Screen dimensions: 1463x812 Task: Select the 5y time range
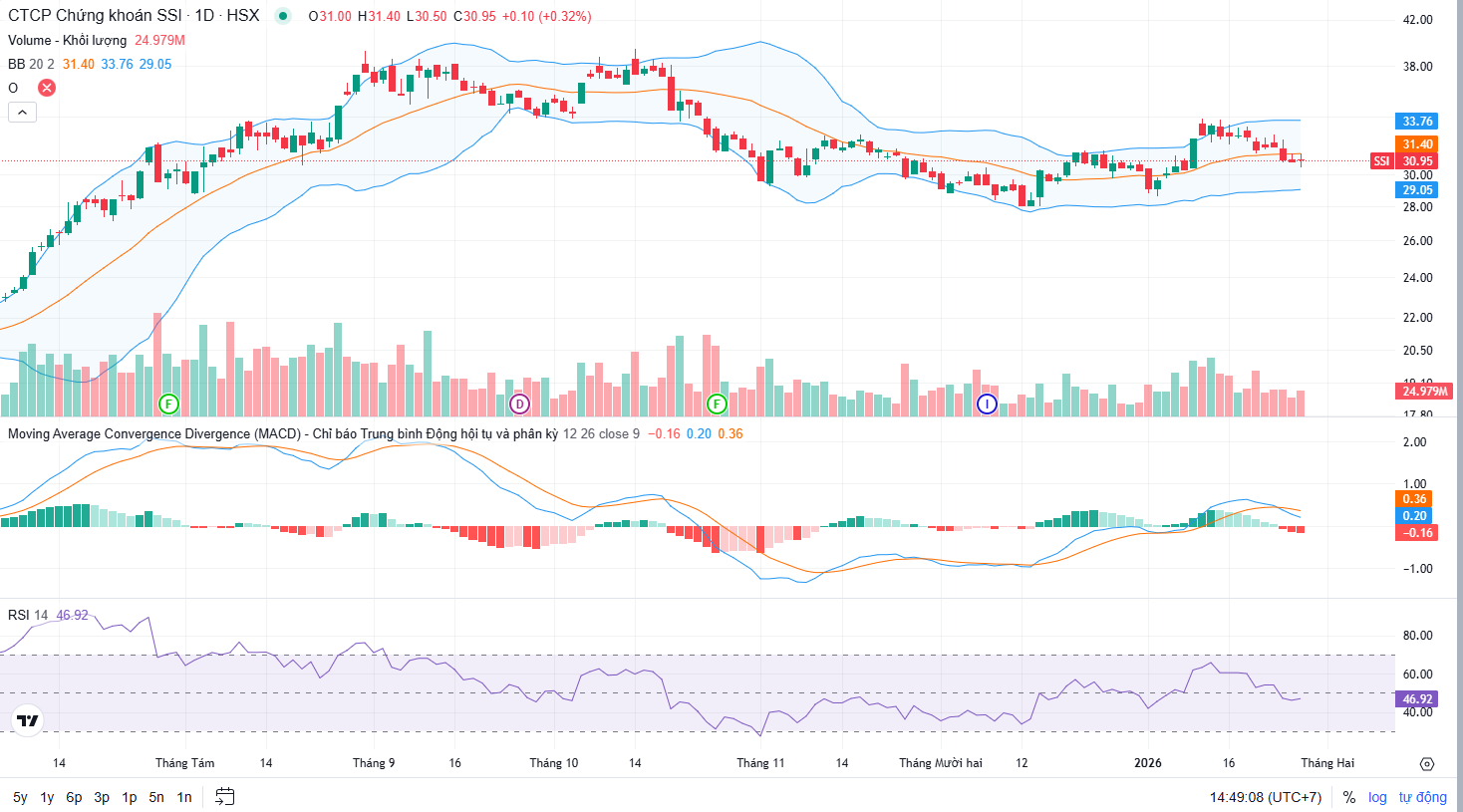(20, 797)
